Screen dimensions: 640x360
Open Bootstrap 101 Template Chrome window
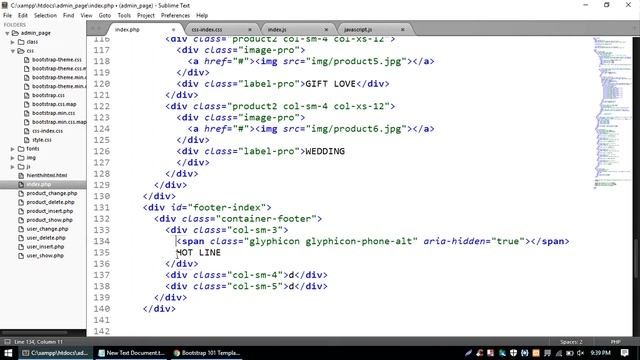[207, 353]
